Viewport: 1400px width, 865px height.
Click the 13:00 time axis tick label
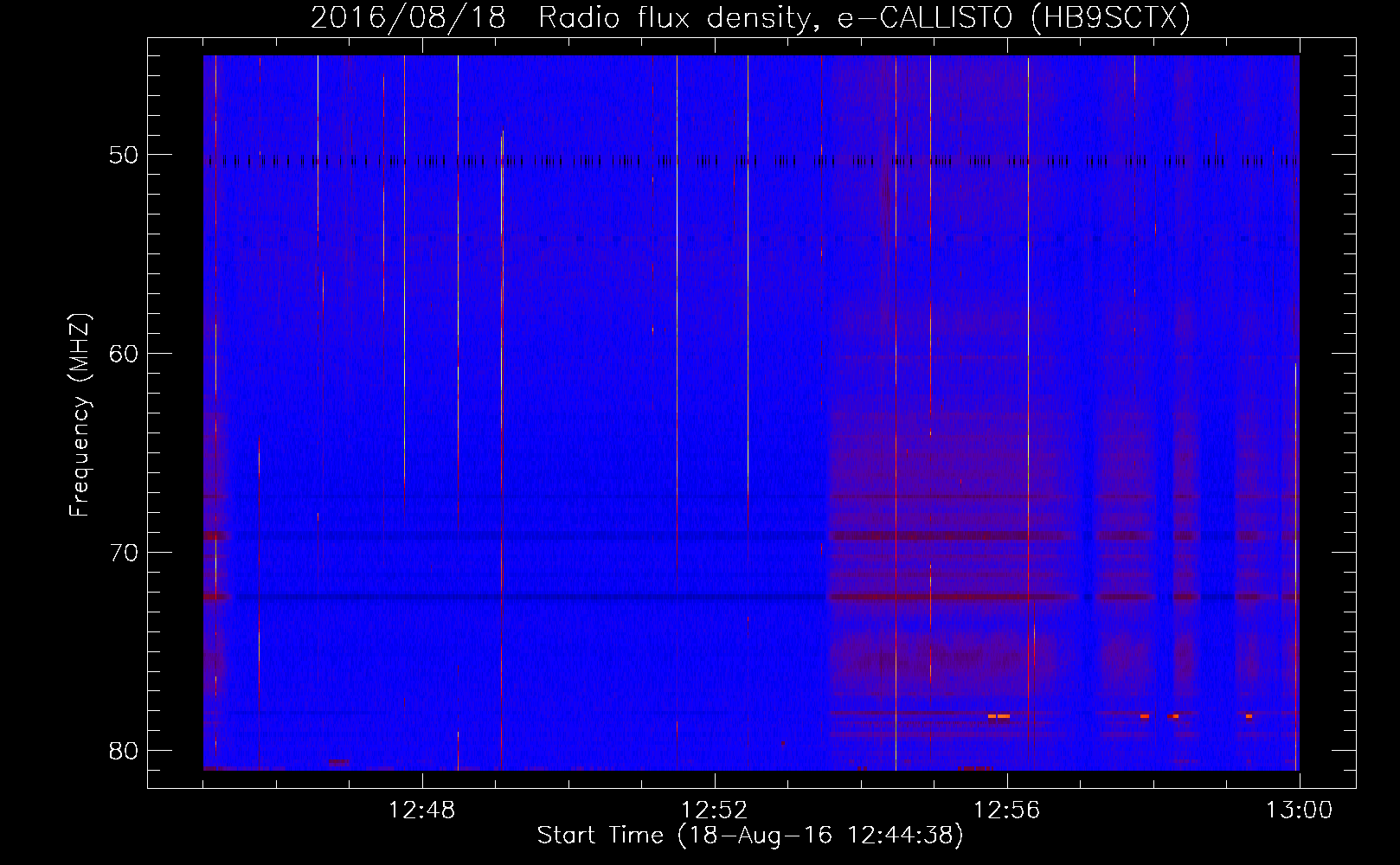pyautogui.click(x=1299, y=811)
